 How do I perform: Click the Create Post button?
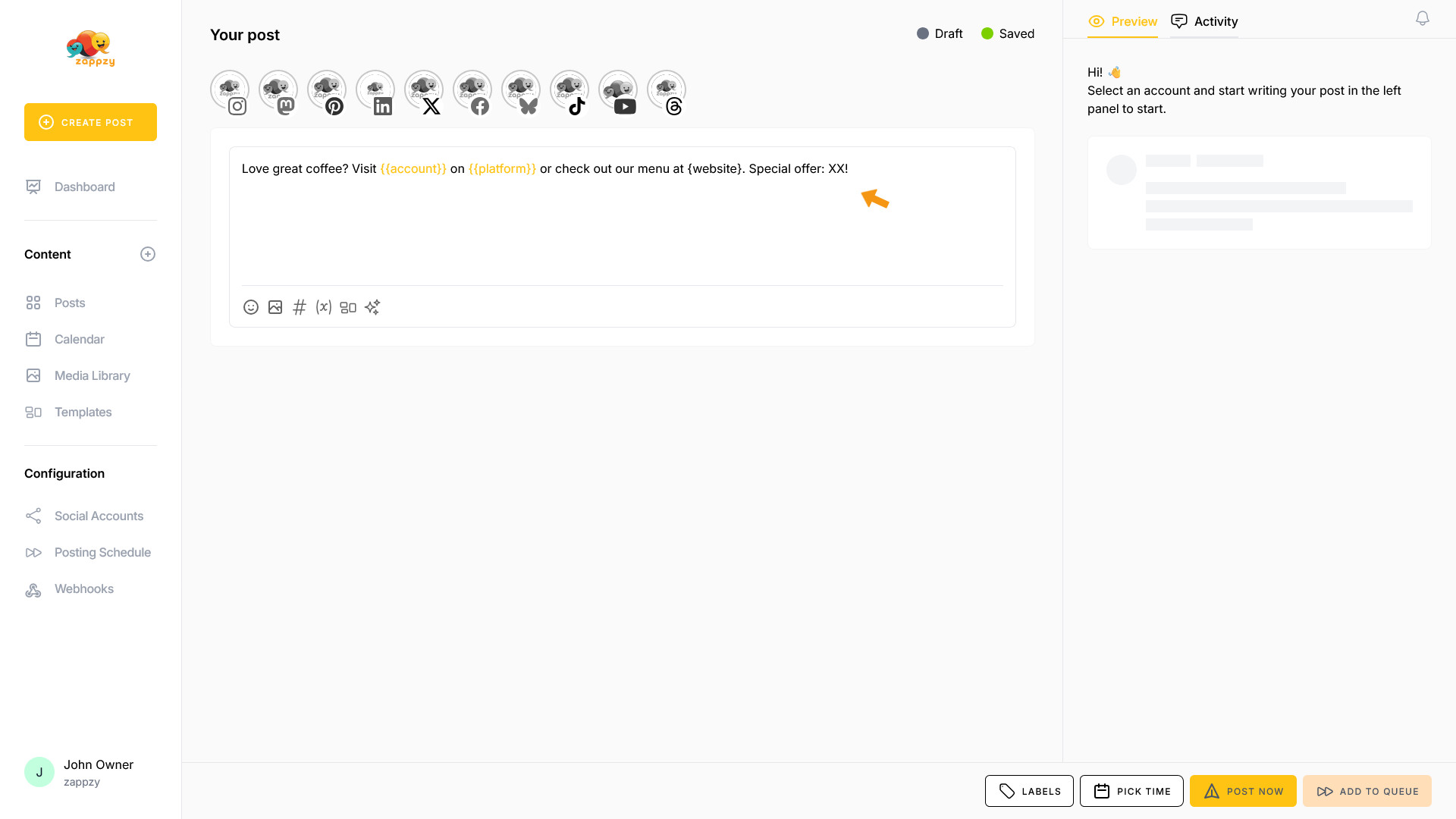[x=90, y=122]
